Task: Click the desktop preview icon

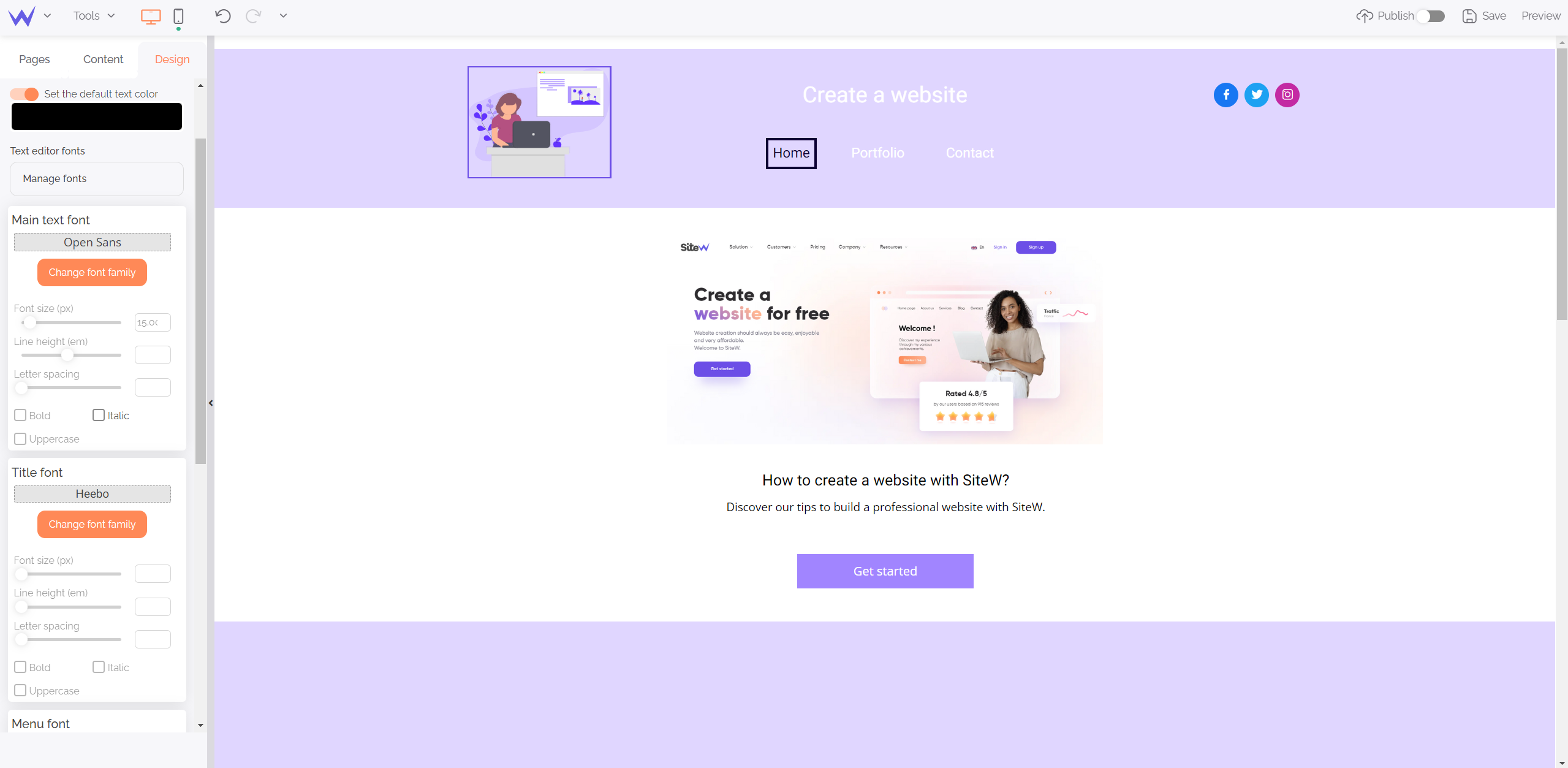Action: coord(151,14)
